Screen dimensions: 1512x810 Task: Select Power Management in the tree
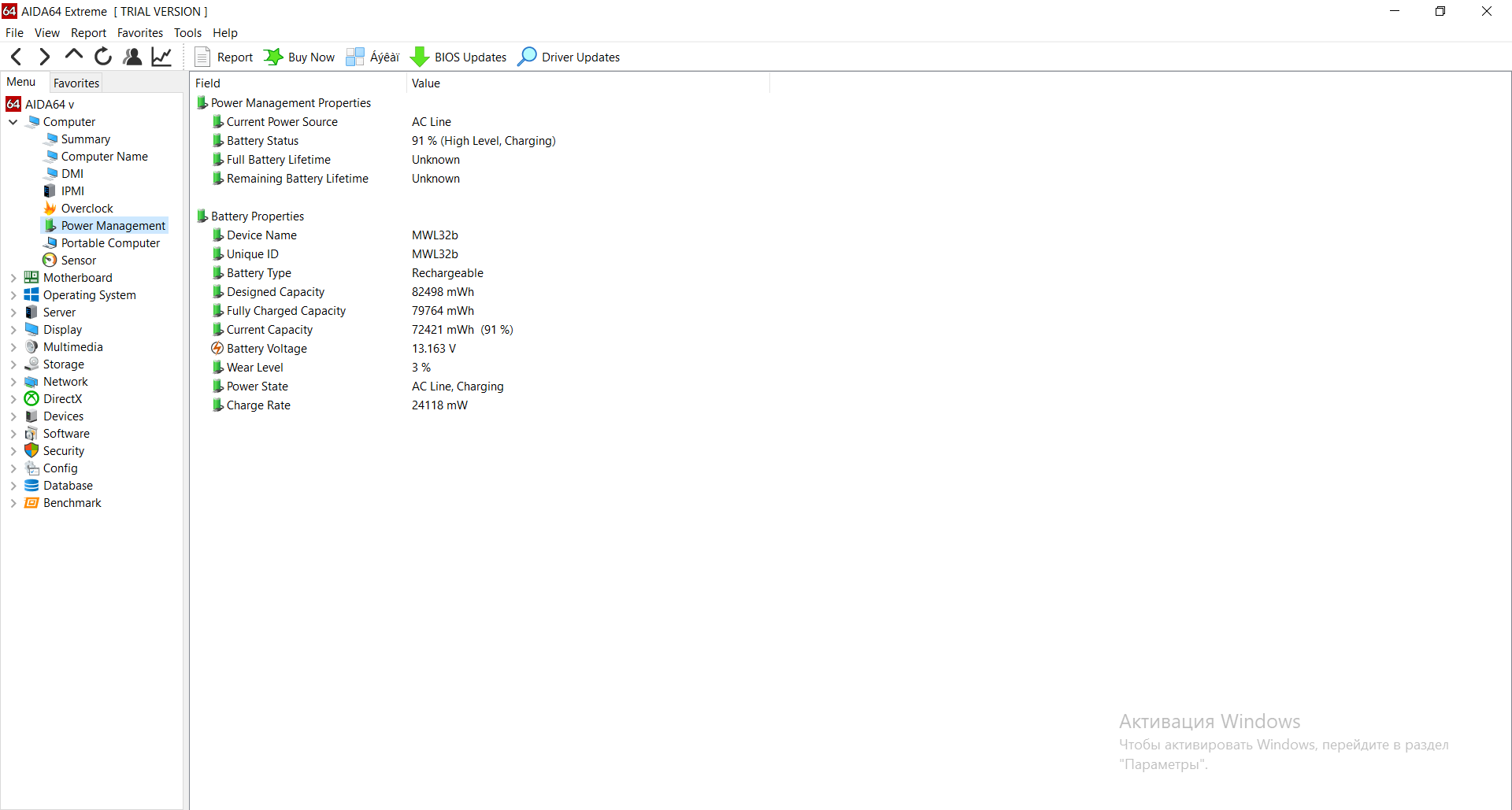point(105,226)
